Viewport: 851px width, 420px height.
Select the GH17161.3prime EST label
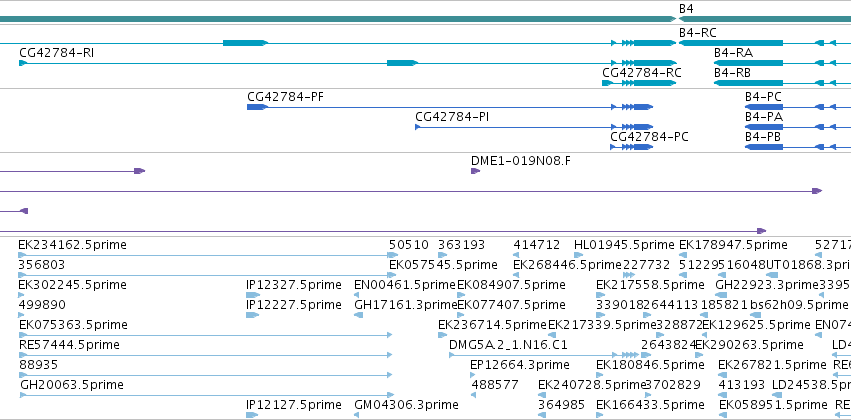click(405, 304)
